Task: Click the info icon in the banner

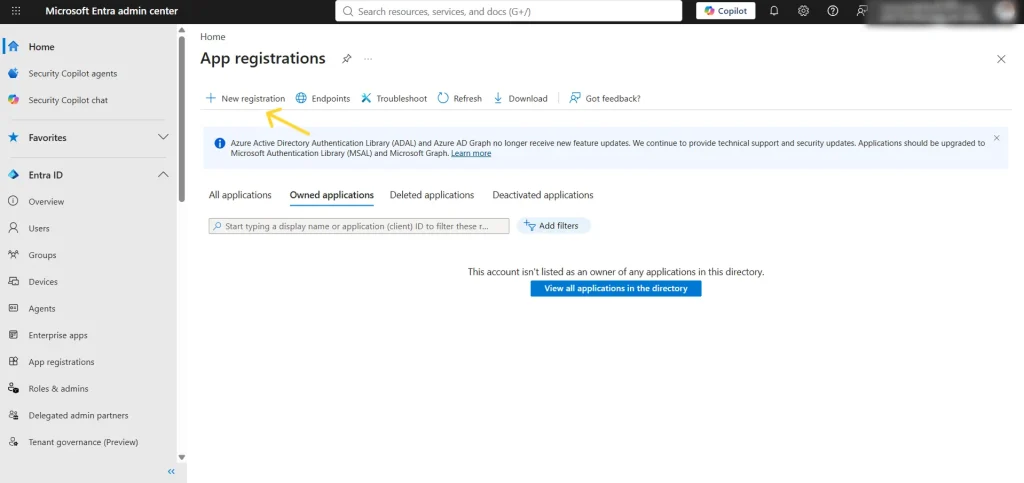Action: tap(220, 142)
